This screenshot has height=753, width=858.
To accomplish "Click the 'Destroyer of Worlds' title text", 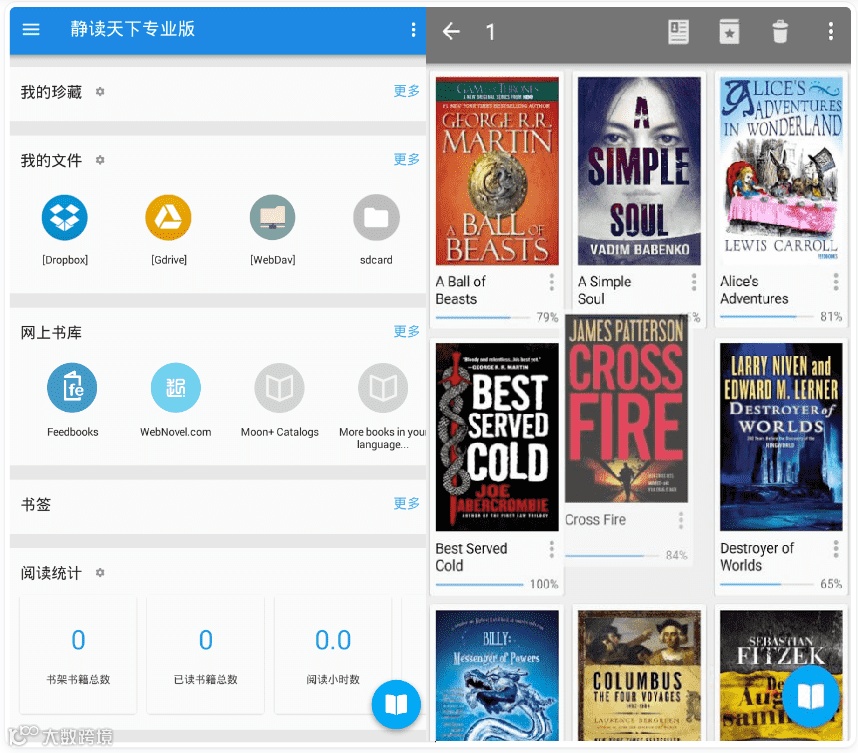I will pos(757,557).
